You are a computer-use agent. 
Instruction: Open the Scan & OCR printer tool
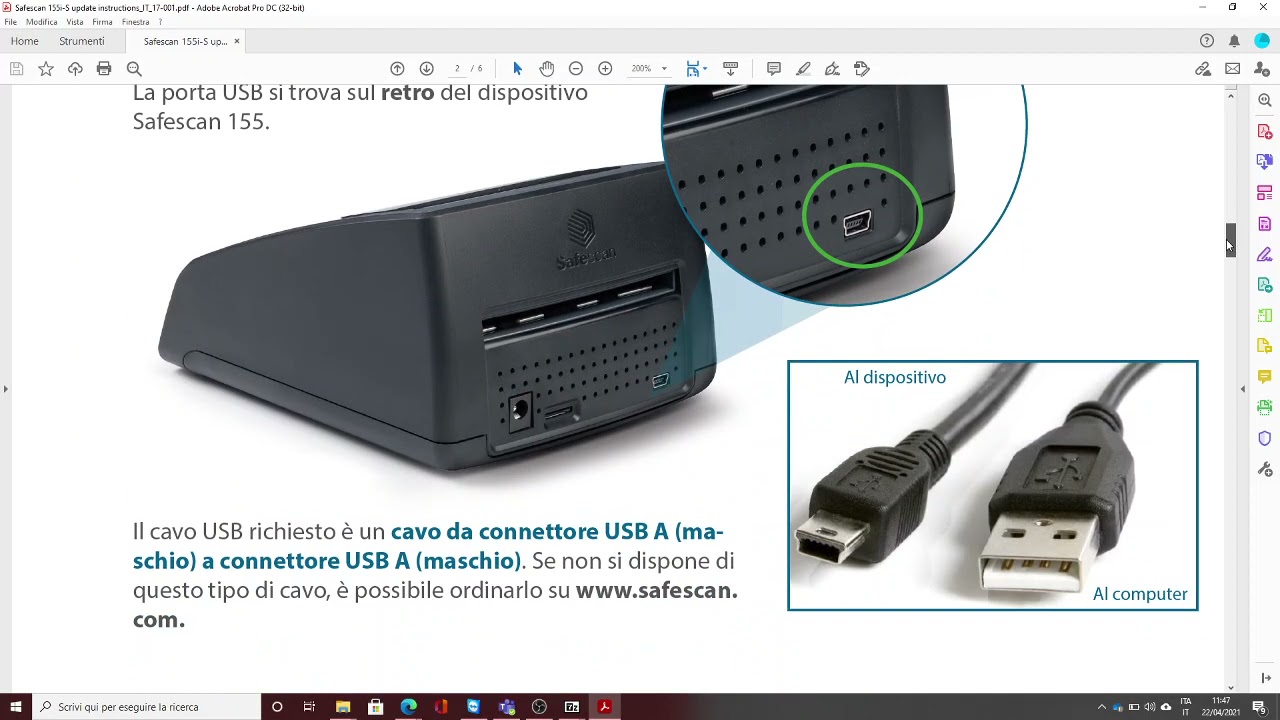click(x=1265, y=407)
